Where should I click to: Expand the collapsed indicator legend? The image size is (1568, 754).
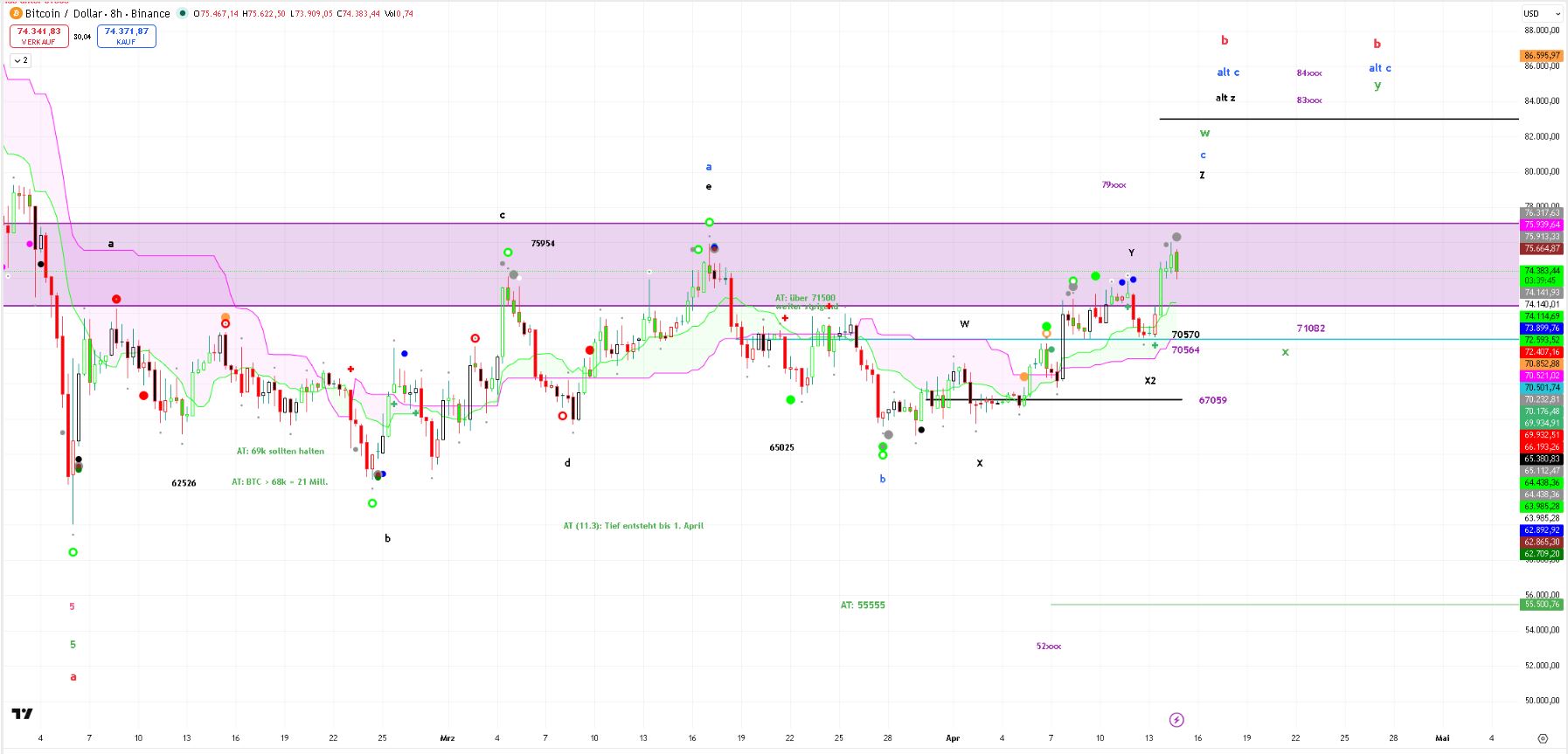(20, 60)
